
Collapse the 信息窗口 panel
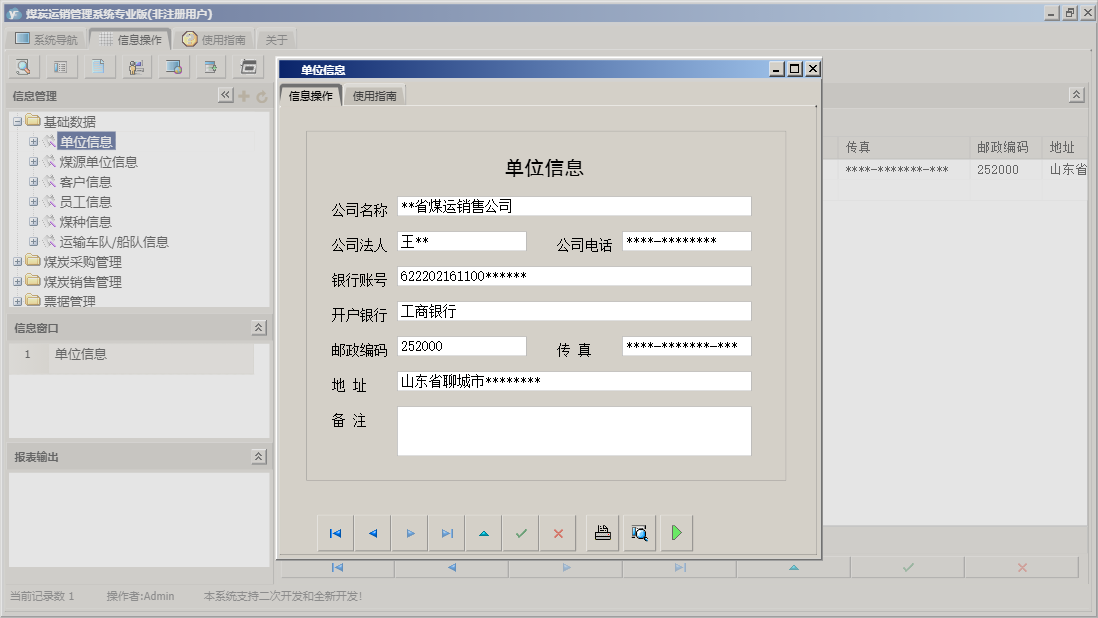[258, 327]
